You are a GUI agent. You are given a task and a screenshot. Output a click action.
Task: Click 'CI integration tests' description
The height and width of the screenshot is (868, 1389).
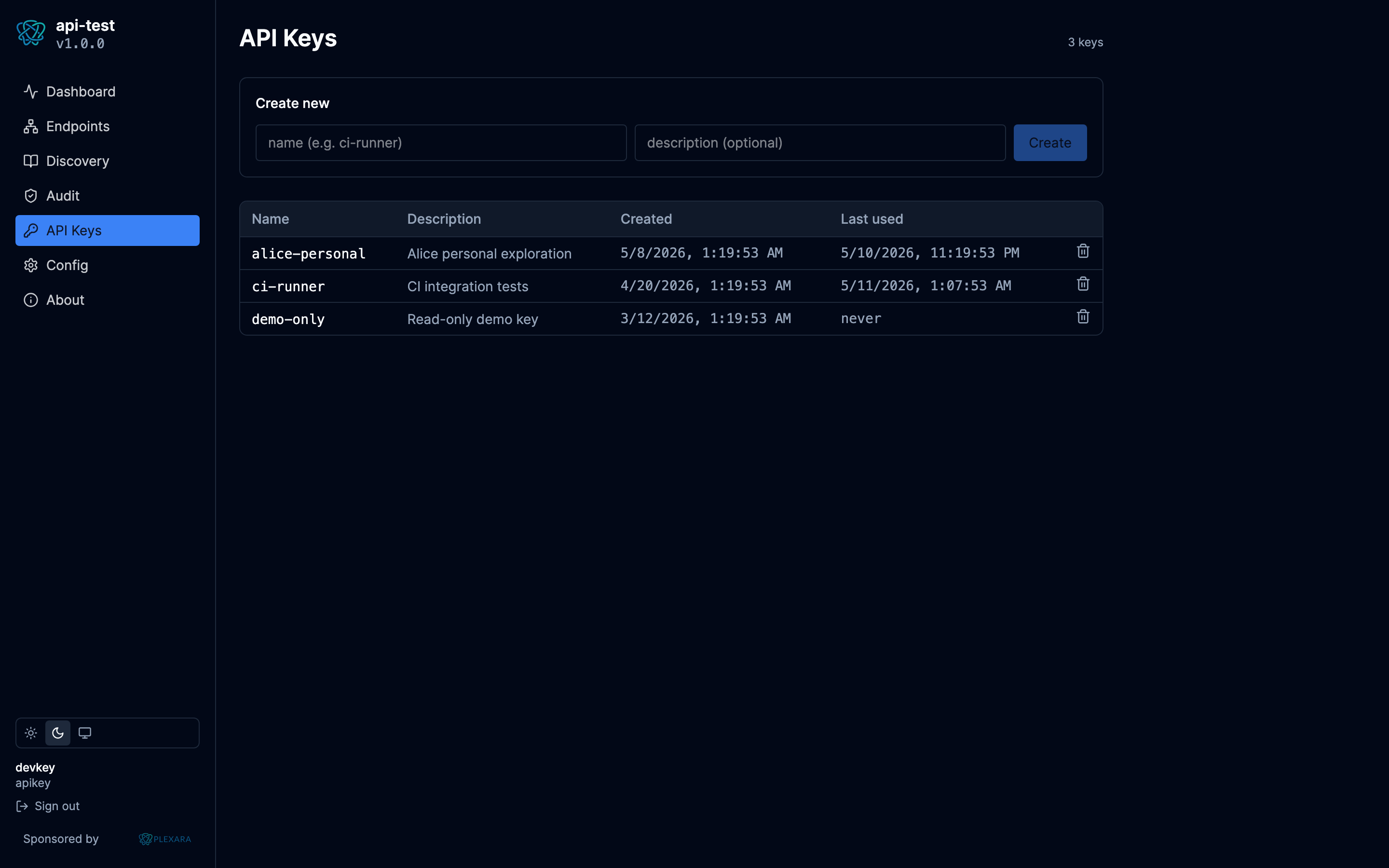tap(468, 286)
